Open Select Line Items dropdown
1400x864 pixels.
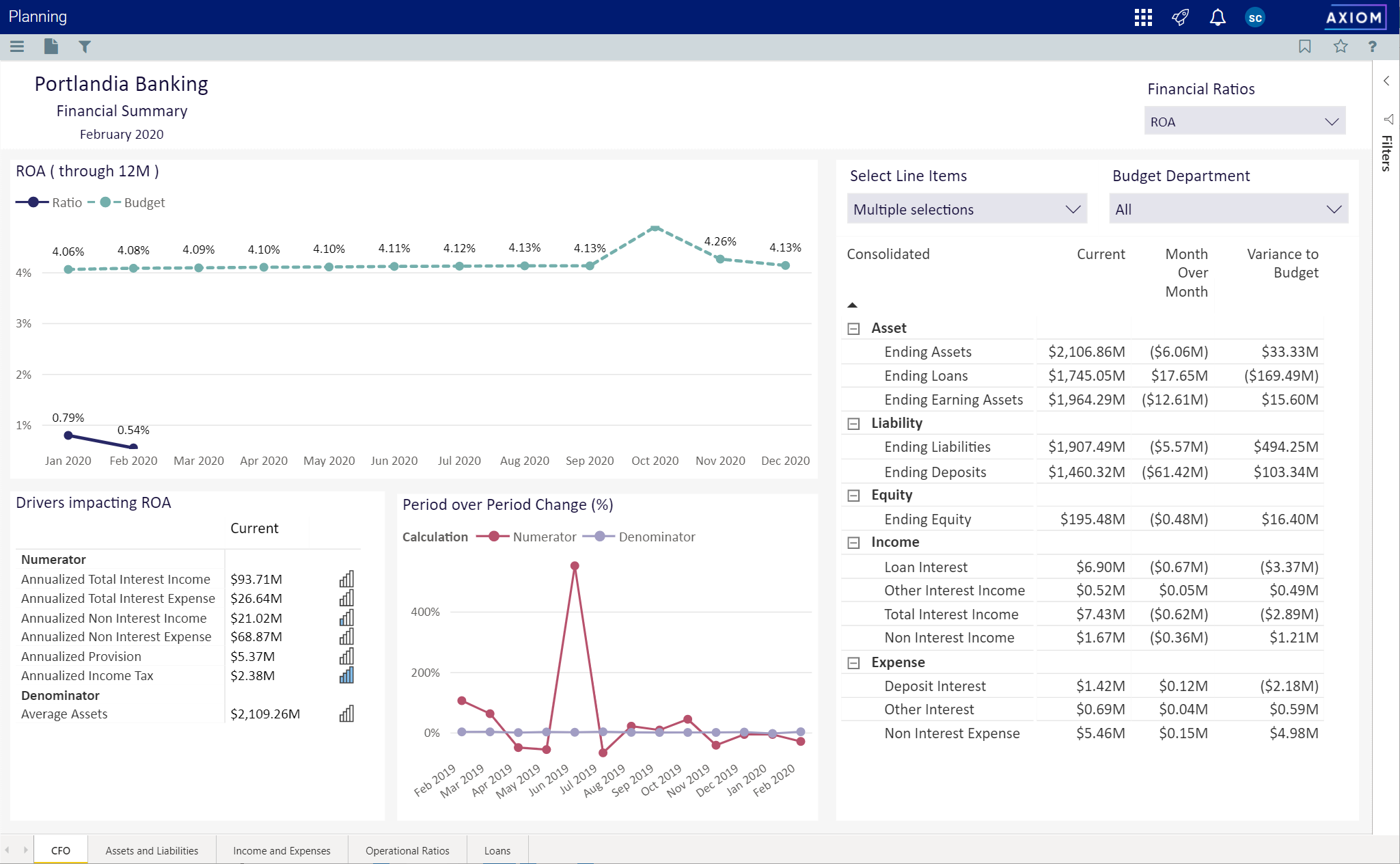pyautogui.click(x=966, y=209)
